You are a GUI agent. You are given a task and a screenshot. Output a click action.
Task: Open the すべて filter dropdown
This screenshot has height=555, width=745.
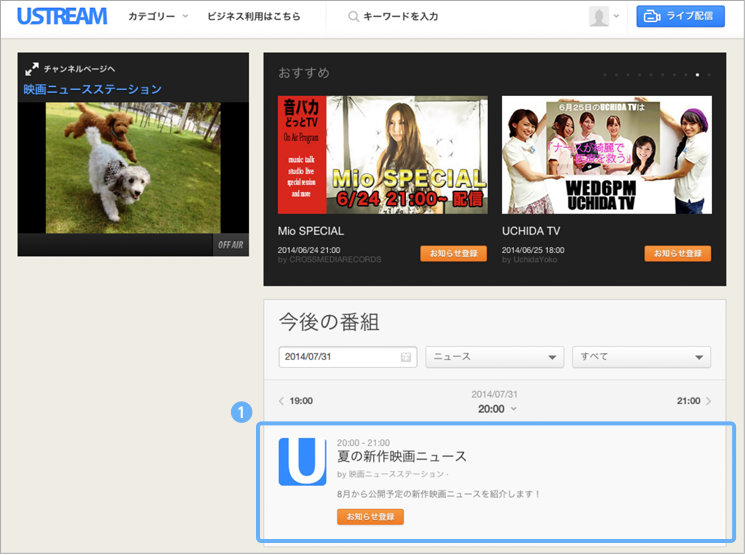click(641, 357)
